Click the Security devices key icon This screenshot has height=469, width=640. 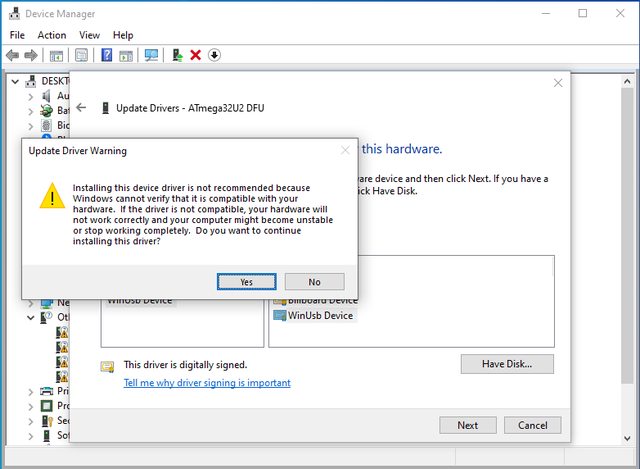tap(47, 421)
